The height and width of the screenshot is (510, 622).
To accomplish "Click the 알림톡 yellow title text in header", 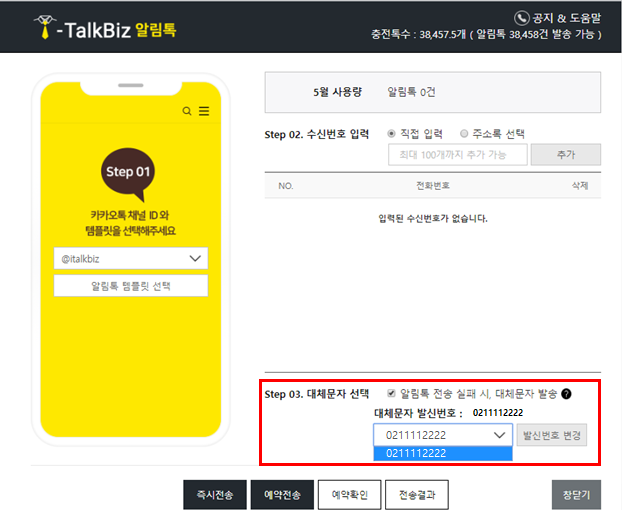I will click(x=156, y=30).
